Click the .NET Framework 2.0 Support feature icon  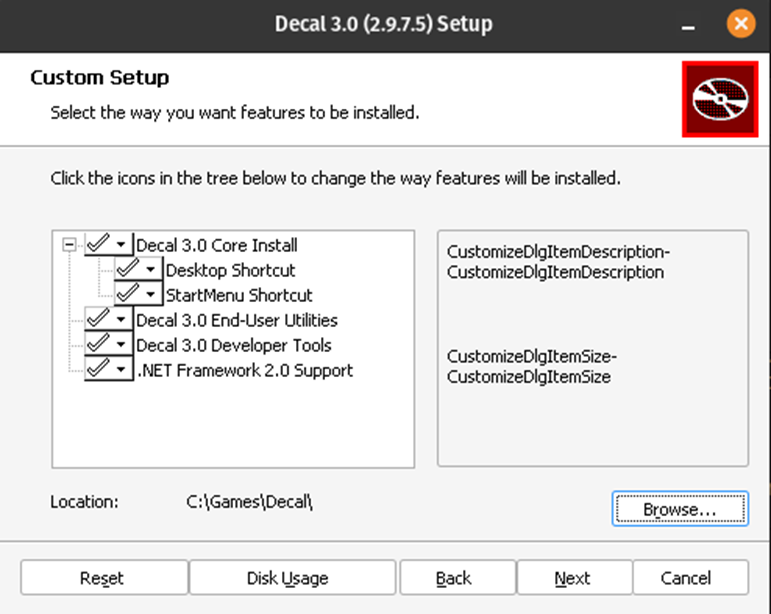pyautogui.click(x=108, y=370)
